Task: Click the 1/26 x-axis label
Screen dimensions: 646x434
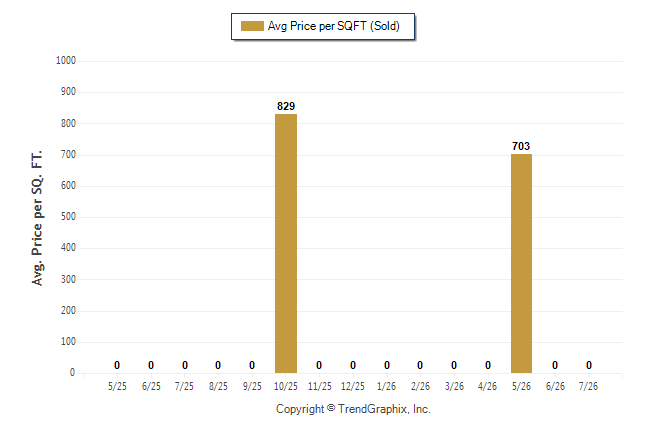Action: click(386, 386)
